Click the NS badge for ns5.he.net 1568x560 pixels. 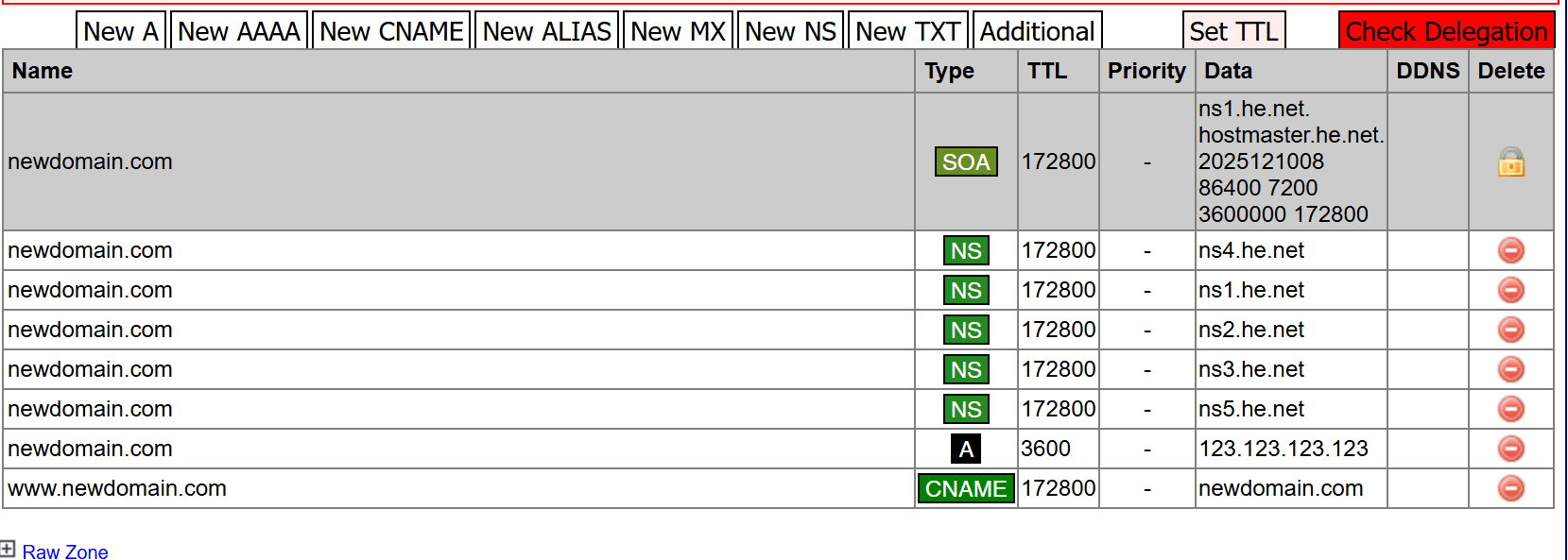tap(966, 409)
